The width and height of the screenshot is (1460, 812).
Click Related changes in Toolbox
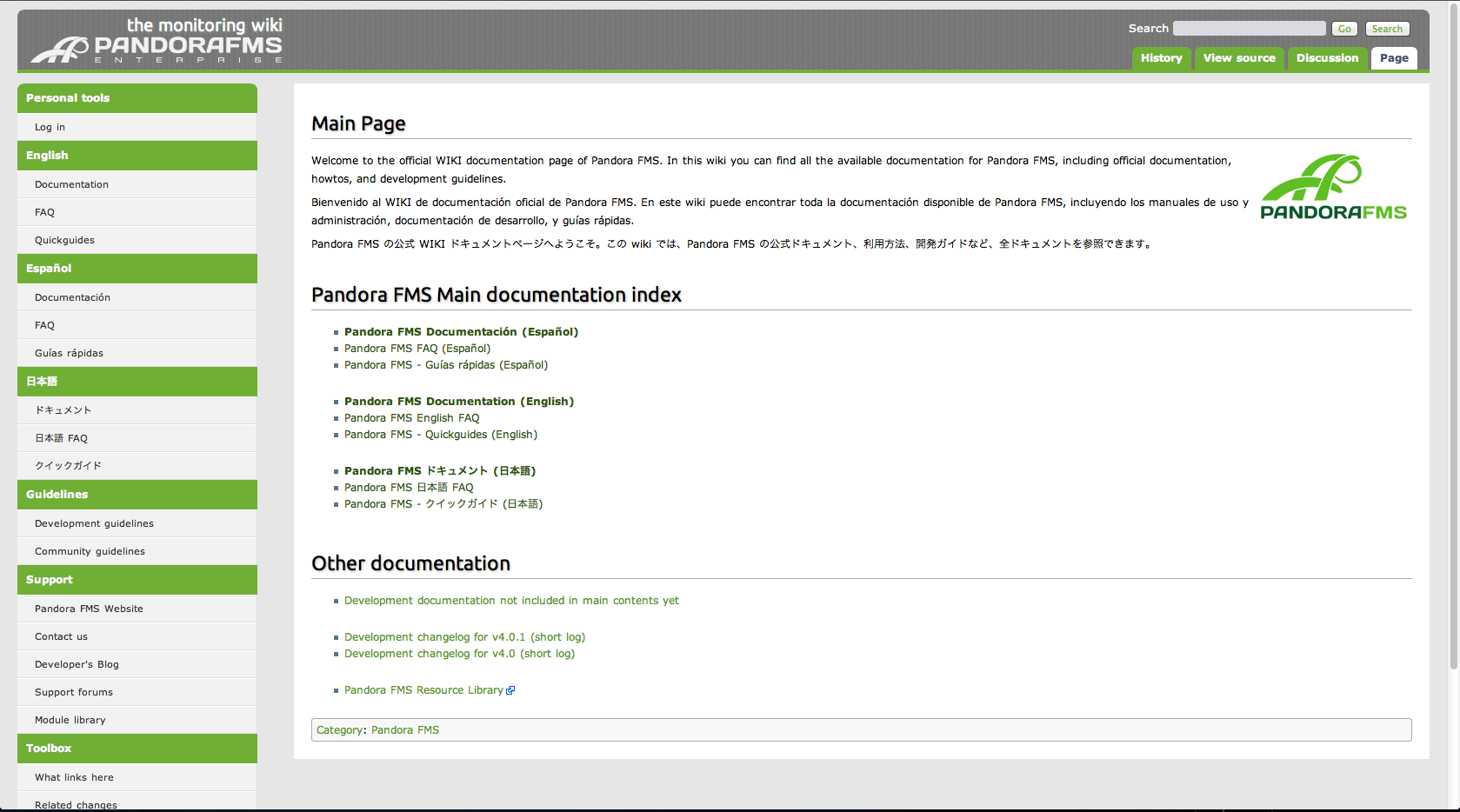(76, 805)
